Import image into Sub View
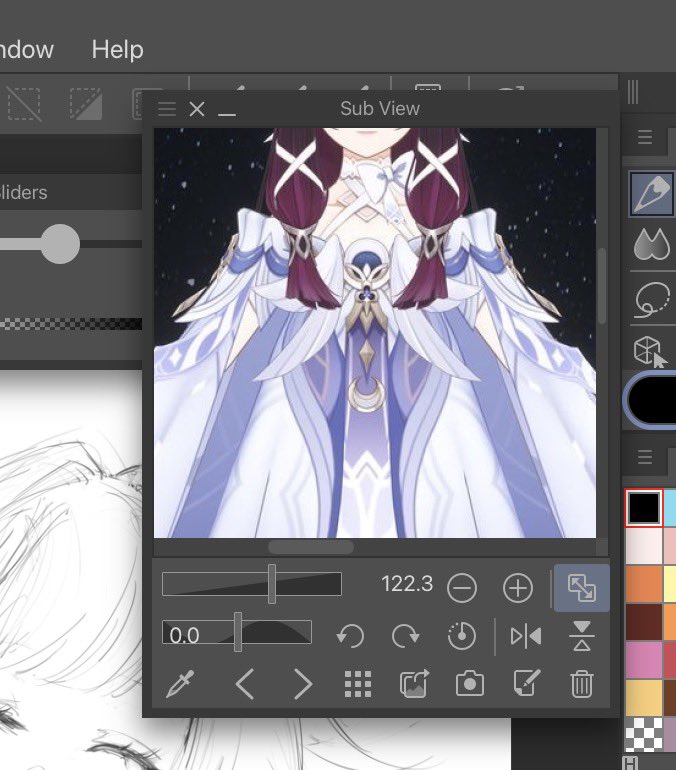 point(414,684)
